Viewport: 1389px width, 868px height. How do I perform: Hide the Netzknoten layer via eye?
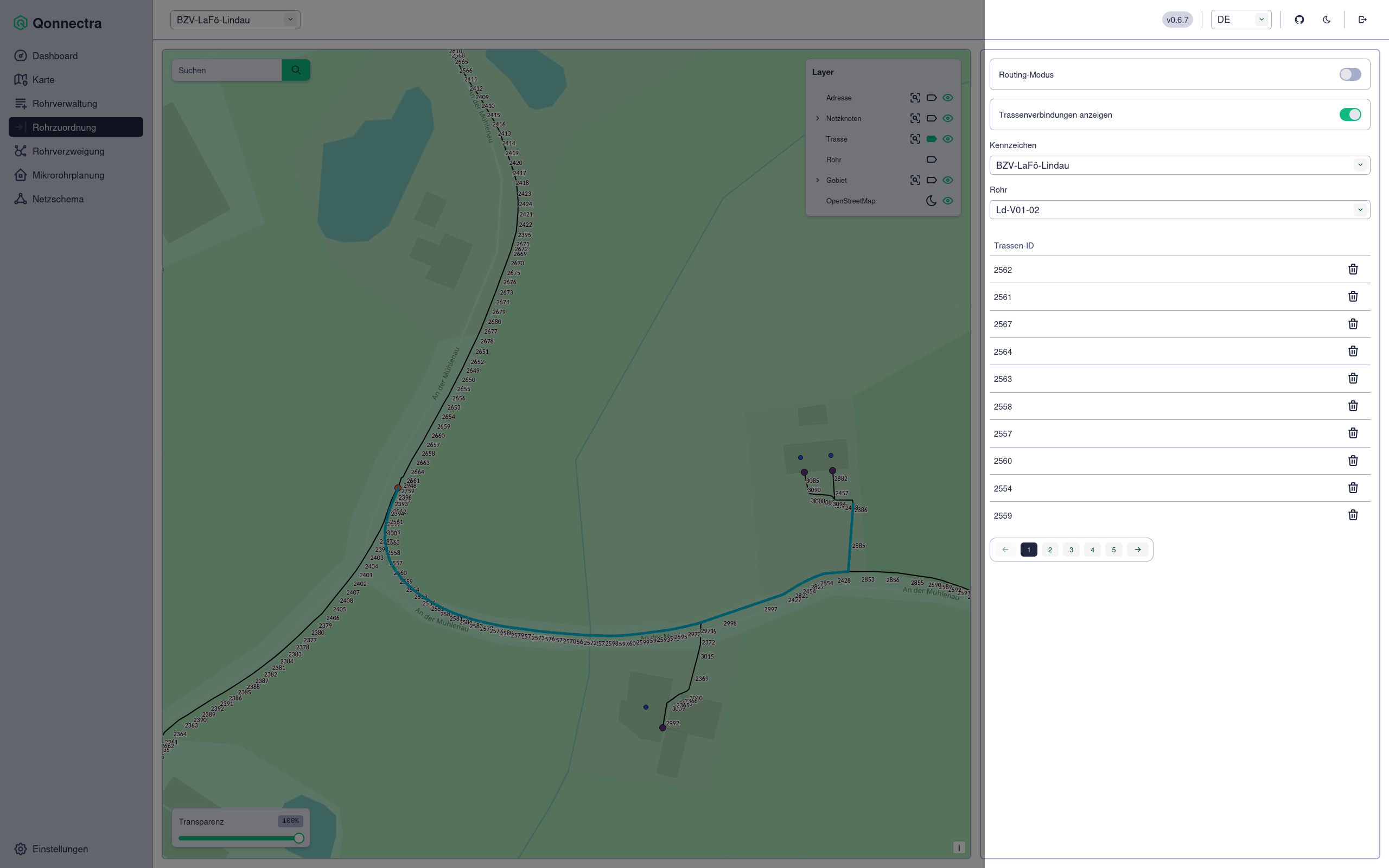tap(948, 118)
